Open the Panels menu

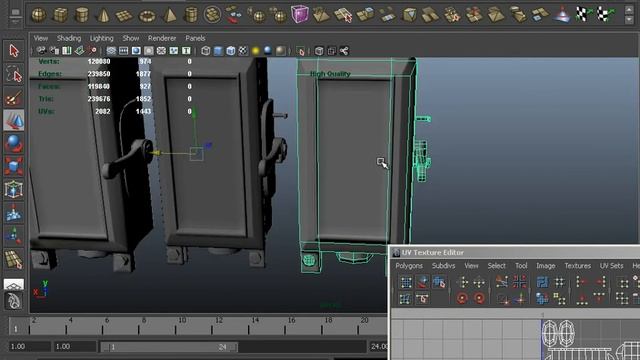[195, 38]
